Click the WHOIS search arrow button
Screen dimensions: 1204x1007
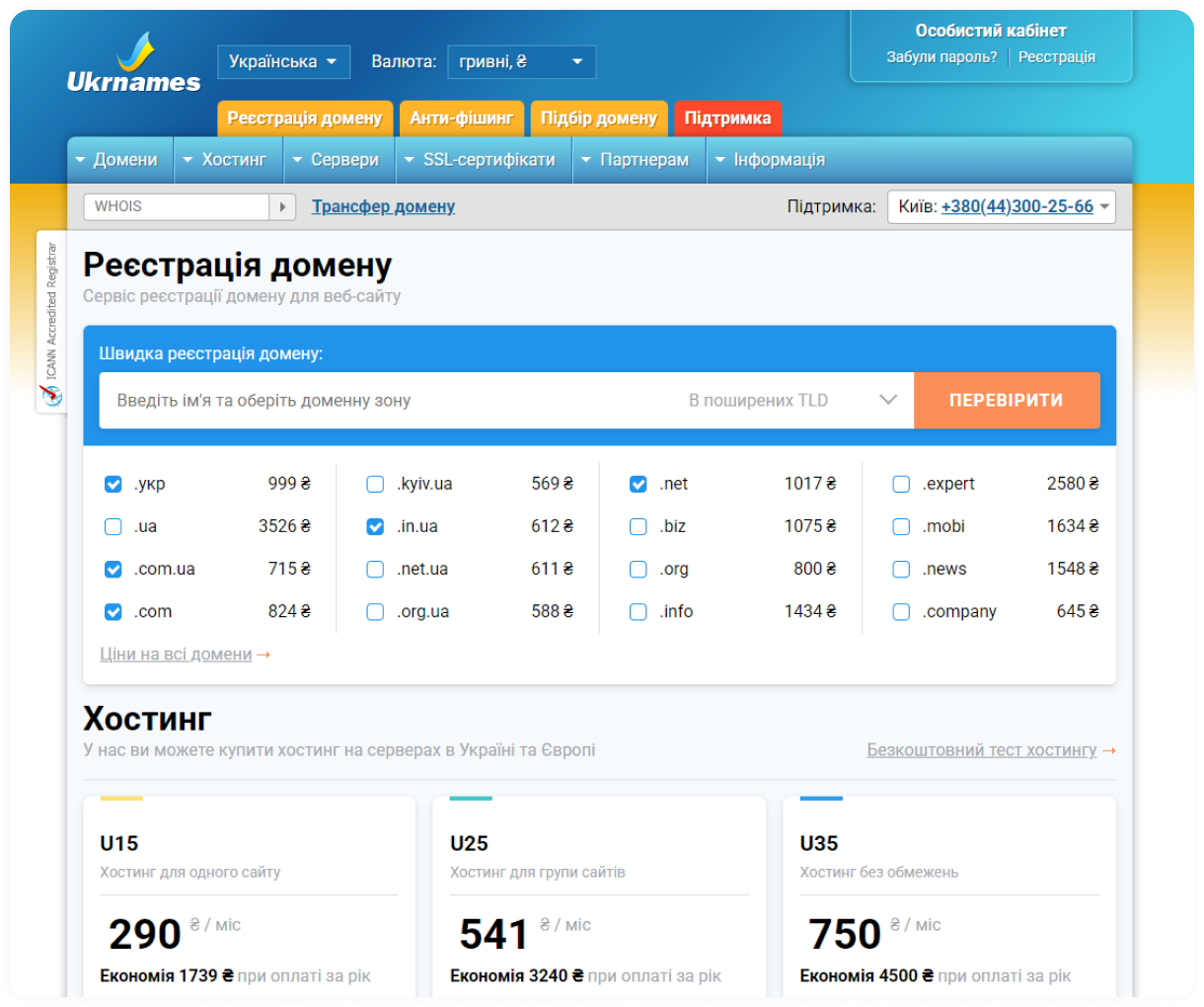pyautogui.click(x=283, y=206)
